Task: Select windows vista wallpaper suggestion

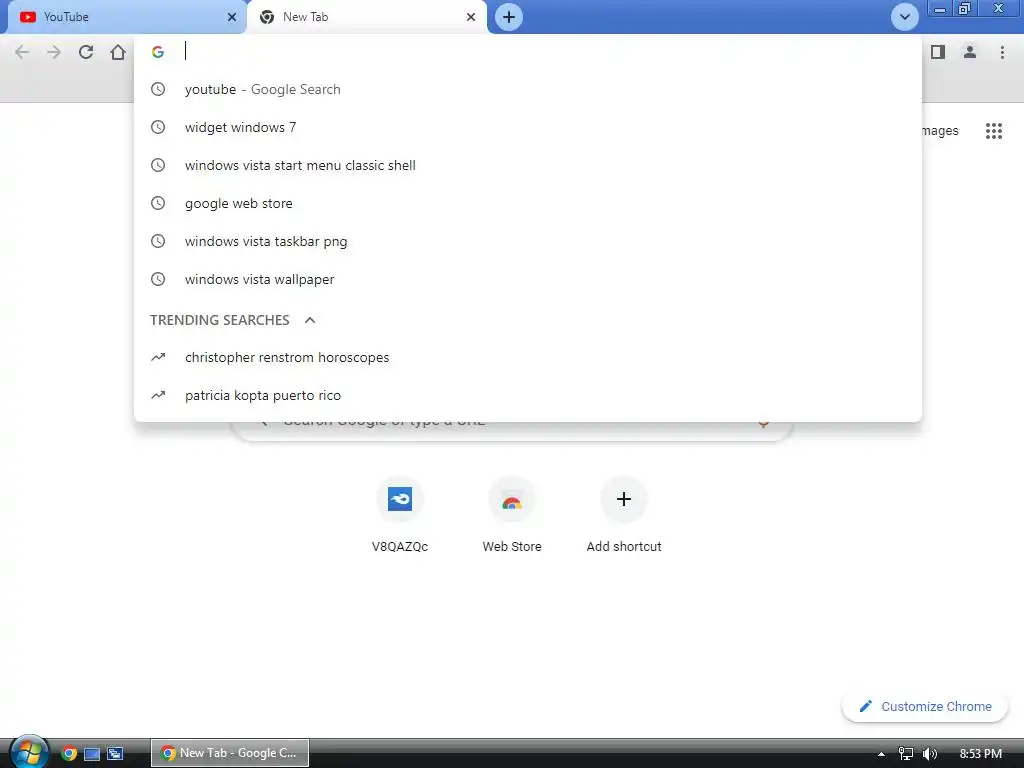Action: click(528, 279)
